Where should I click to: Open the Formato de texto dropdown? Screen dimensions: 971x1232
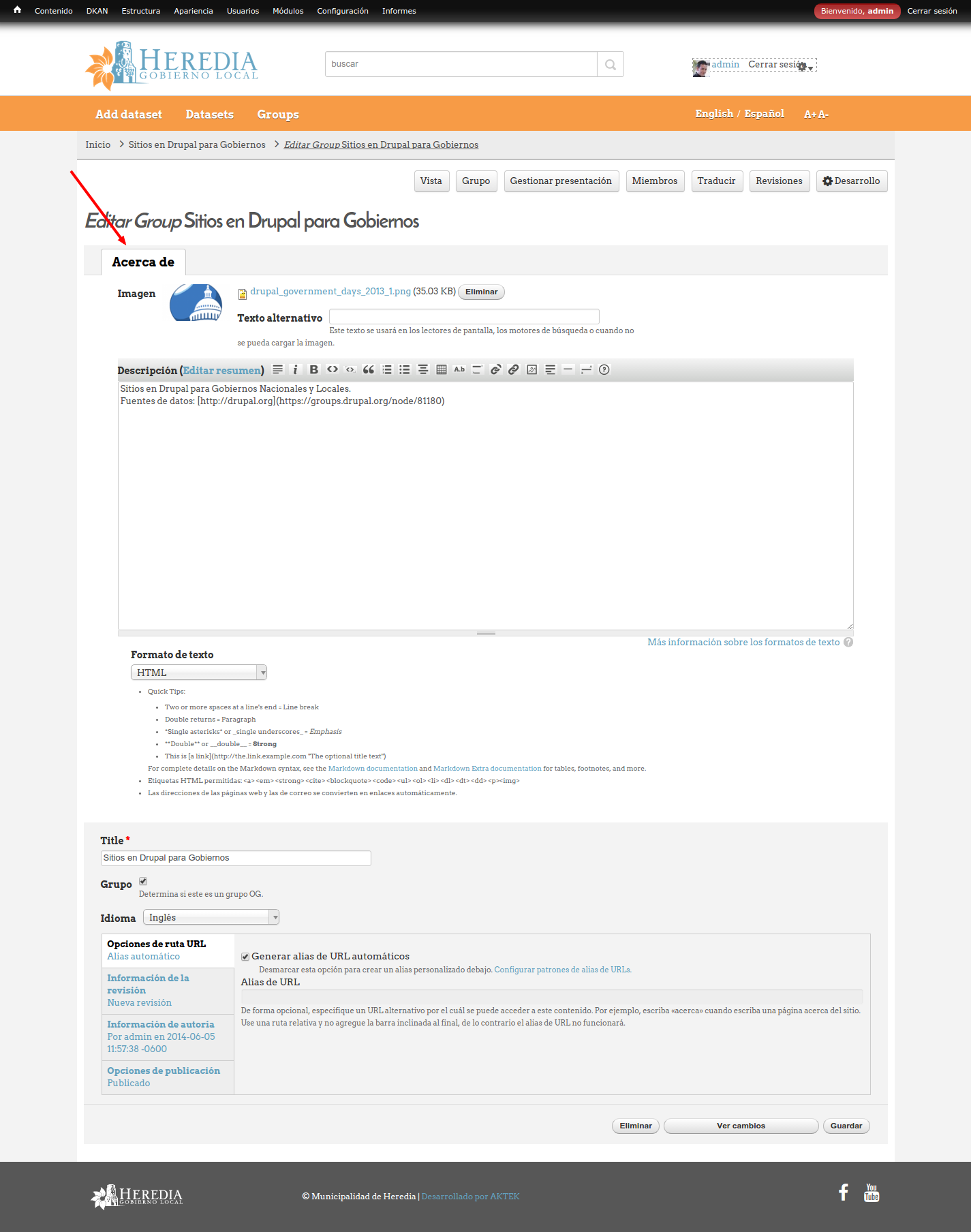[198, 673]
